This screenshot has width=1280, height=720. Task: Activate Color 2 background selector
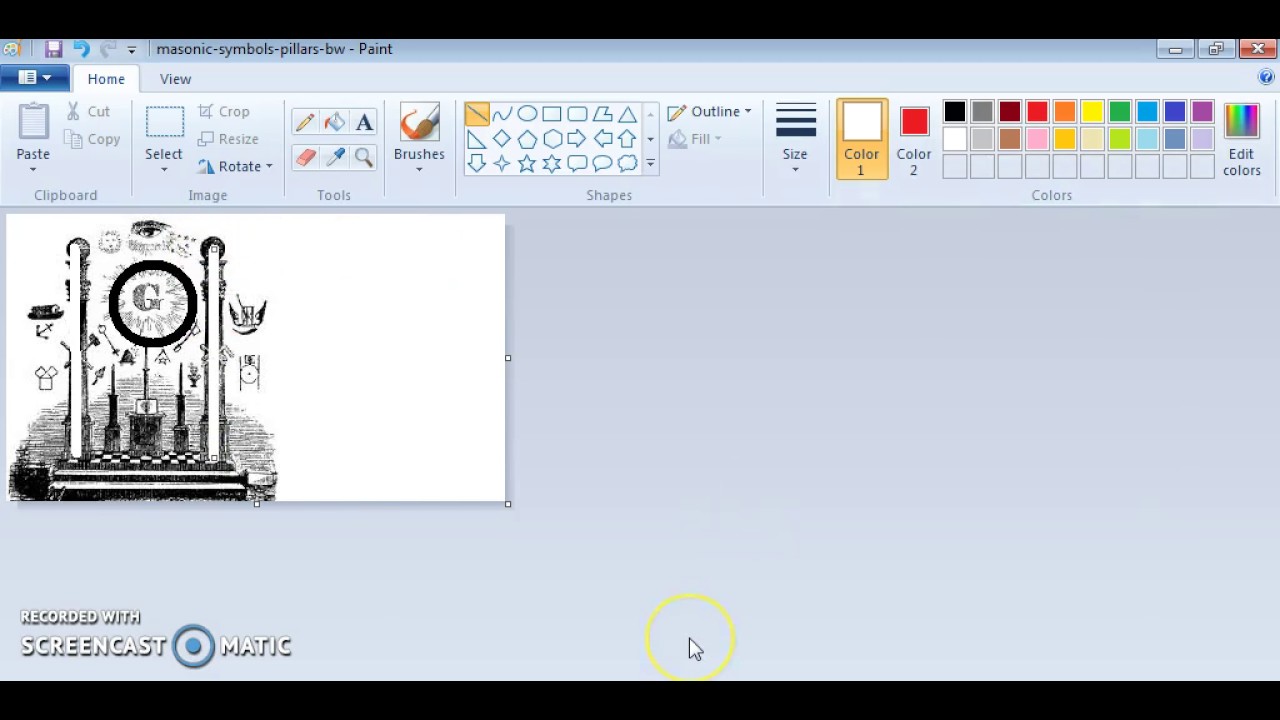[914, 139]
